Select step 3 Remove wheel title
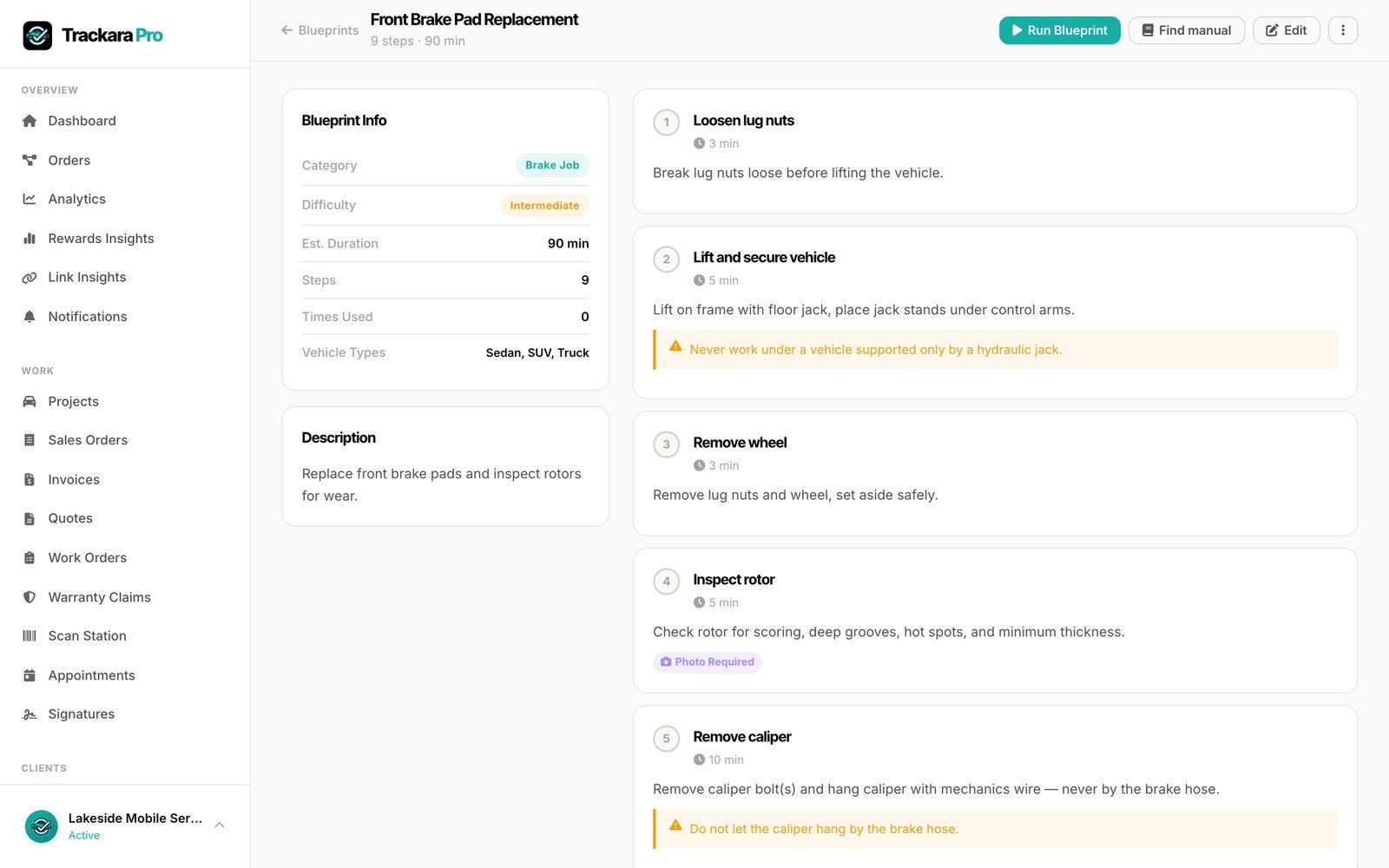 tap(740, 443)
